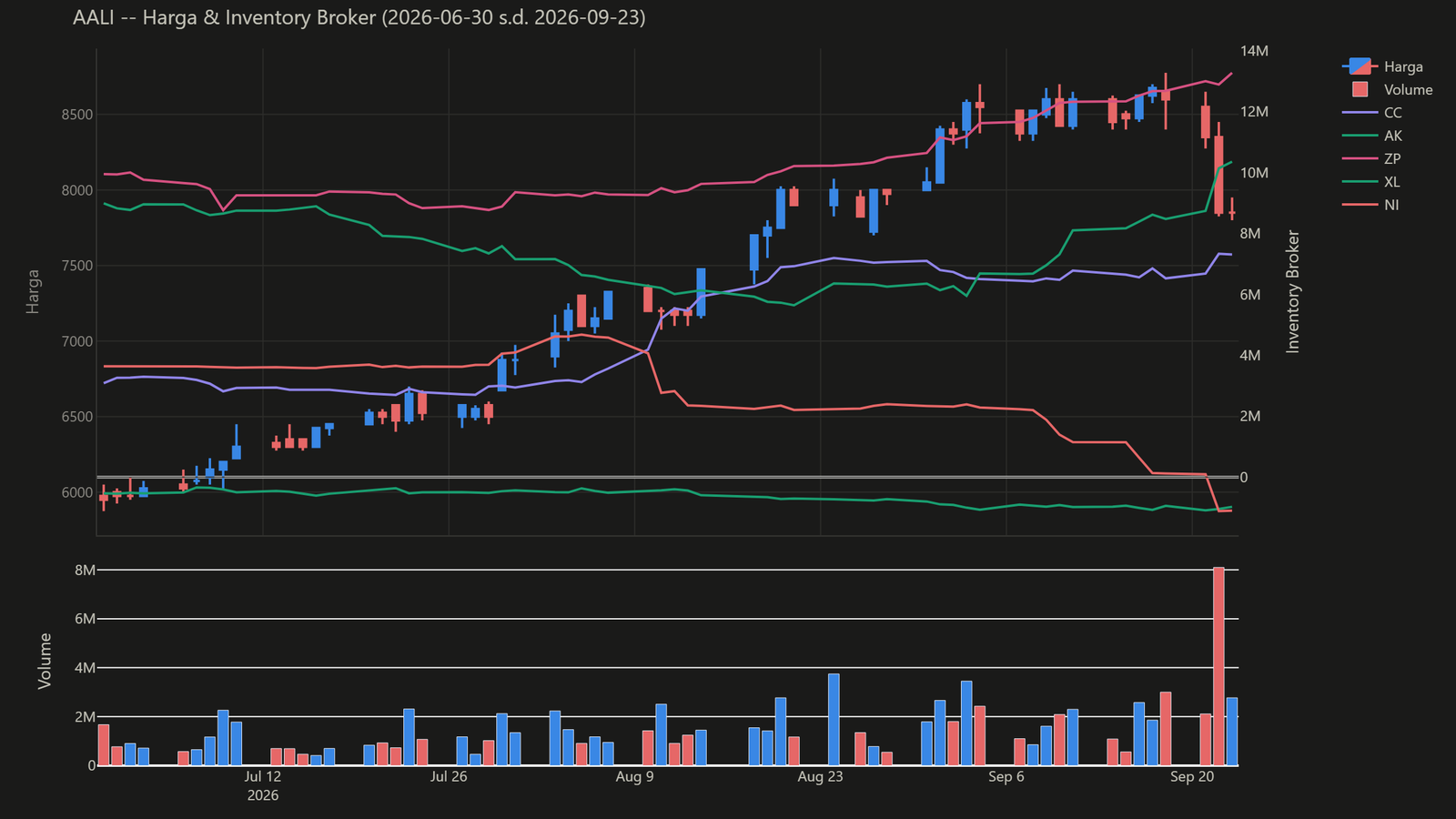This screenshot has width=1456, height=819.
Task: Click the tallest blue volume bar
Action: (834, 720)
